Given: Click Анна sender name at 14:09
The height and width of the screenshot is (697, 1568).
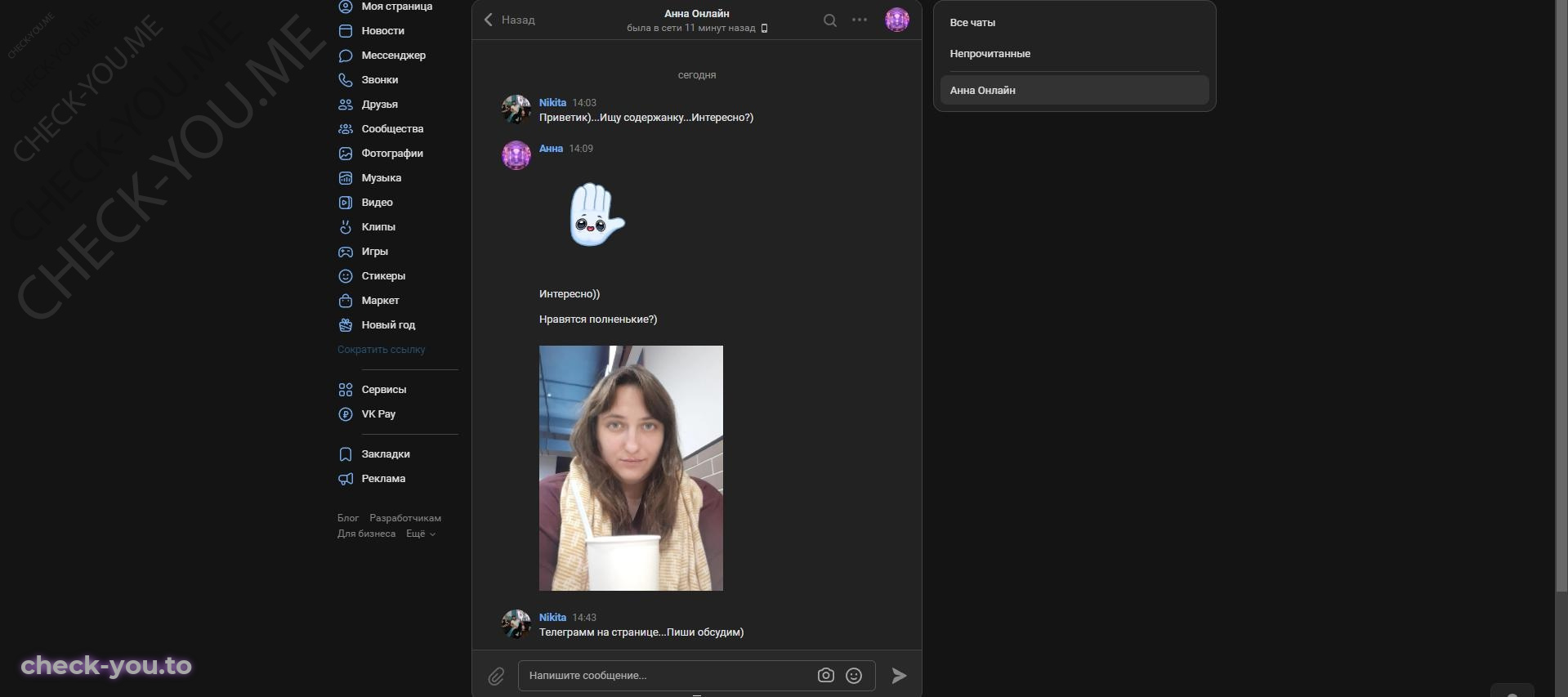Looking at the screenshot, I should pyautogui.click(x=551, y=149).
